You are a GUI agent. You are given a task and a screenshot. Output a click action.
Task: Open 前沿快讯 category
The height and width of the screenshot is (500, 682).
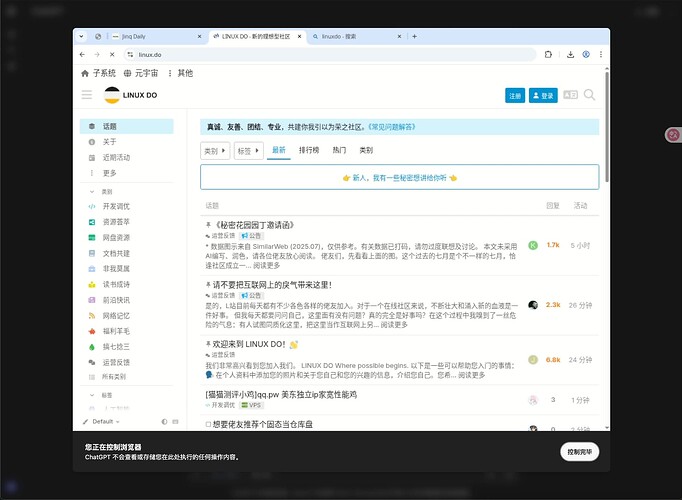click(127, 300)
